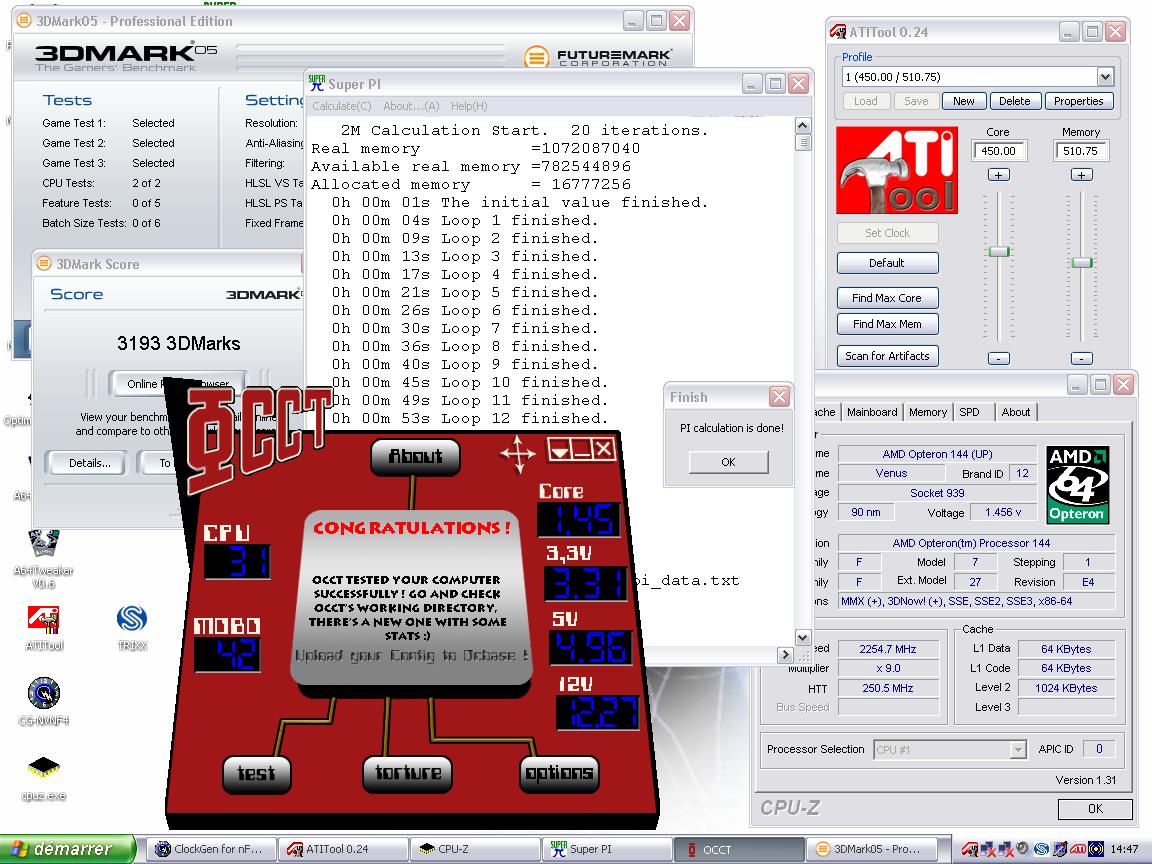The image size is (1152, 864).
Task: Click the Futuremark orange logo icon
Action: coord(536,56)
